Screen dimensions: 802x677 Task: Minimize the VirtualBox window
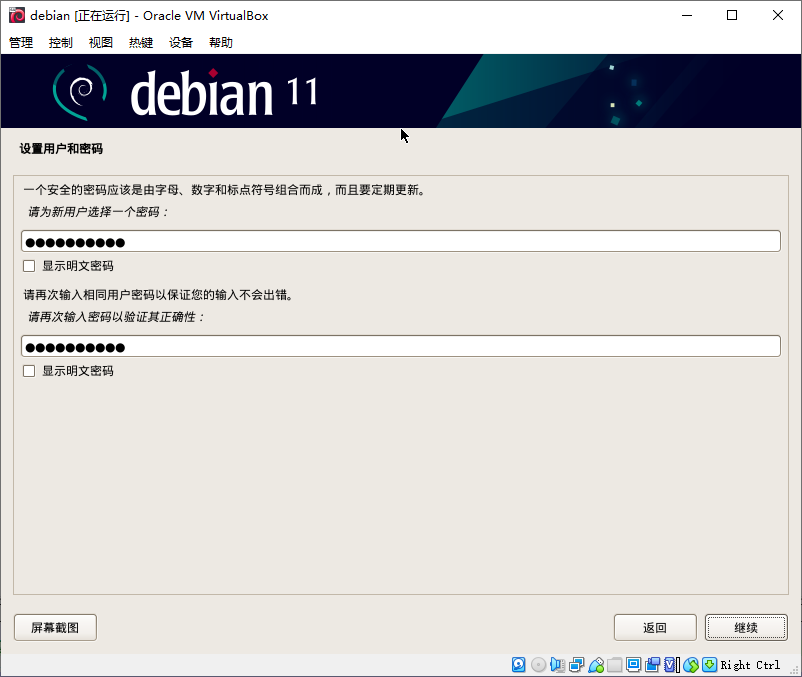pos(687,15)
